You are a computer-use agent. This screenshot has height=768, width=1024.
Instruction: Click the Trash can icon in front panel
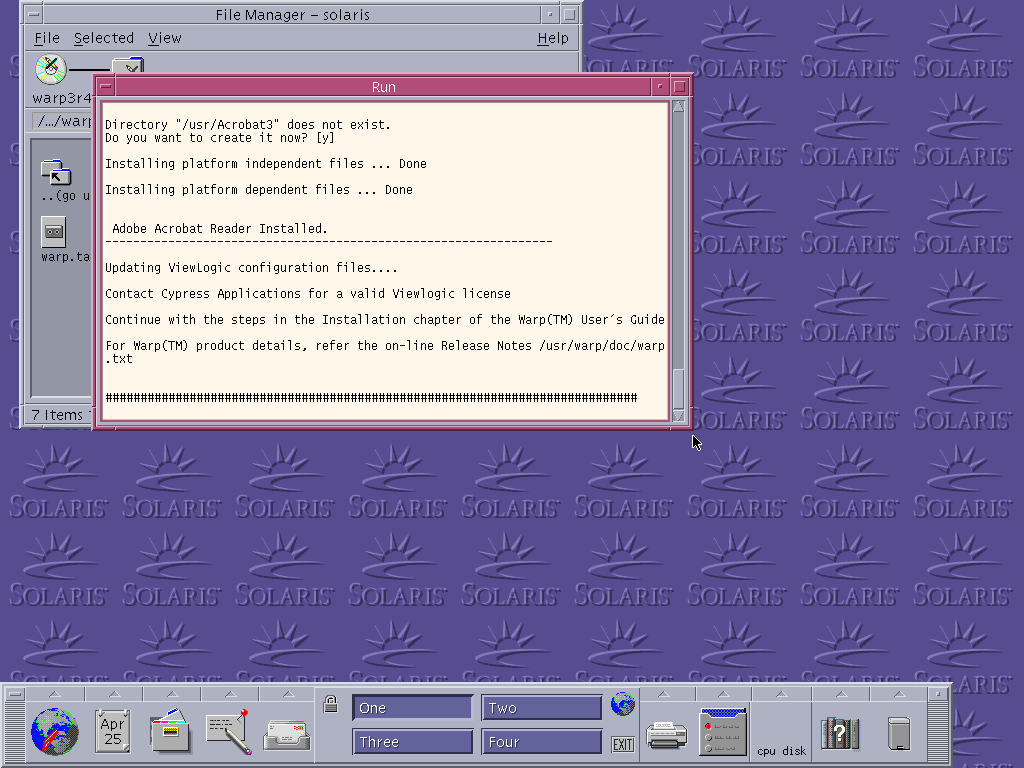tap(898, 733)
